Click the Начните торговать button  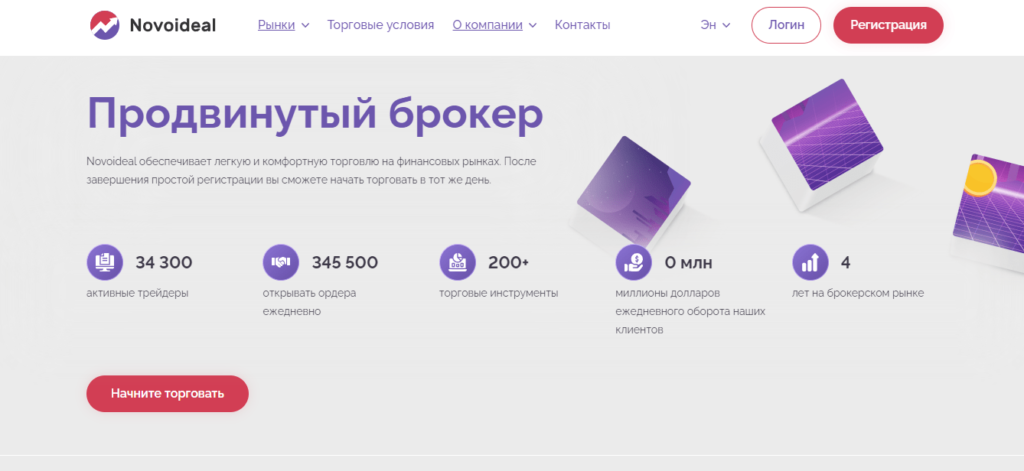[x=167, y=393]
